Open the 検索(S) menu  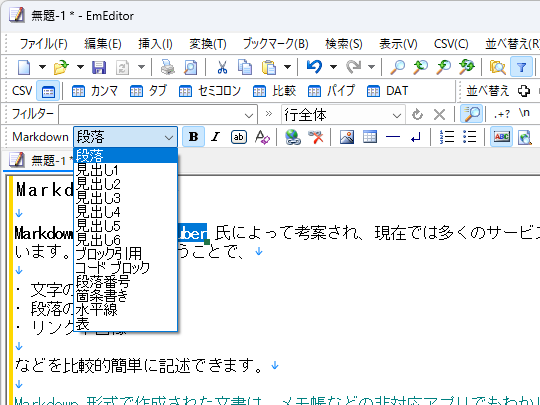(344, 44)
